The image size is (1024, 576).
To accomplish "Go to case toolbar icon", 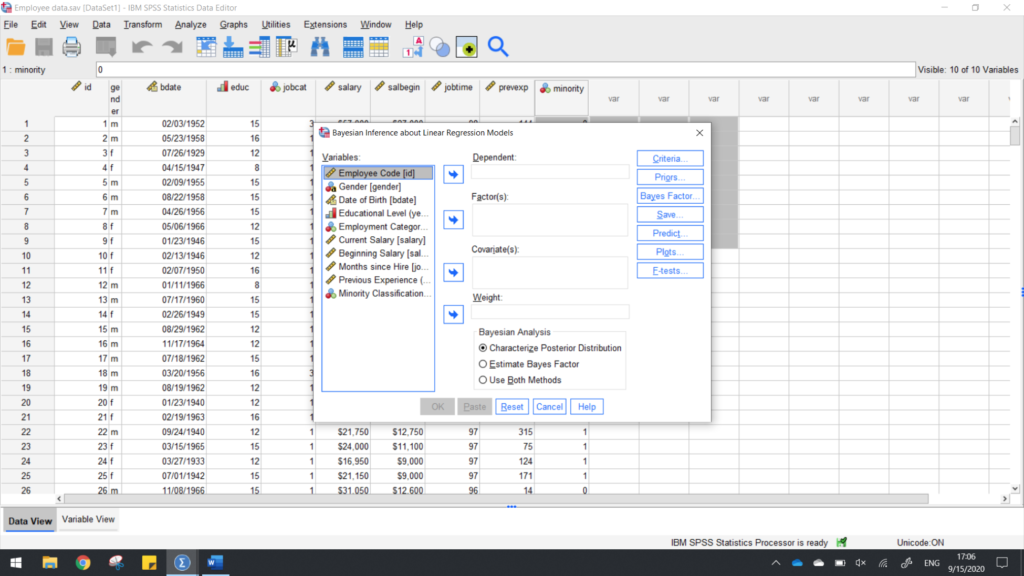I will (x=206, y=47).
